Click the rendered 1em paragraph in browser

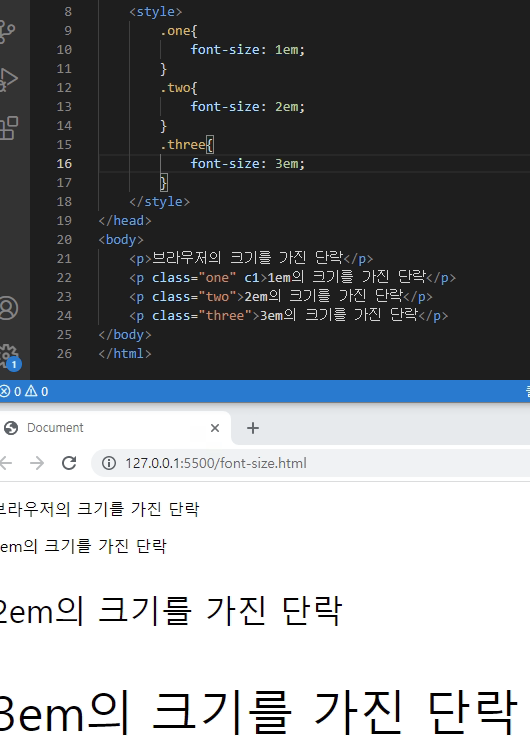[83, 546]
